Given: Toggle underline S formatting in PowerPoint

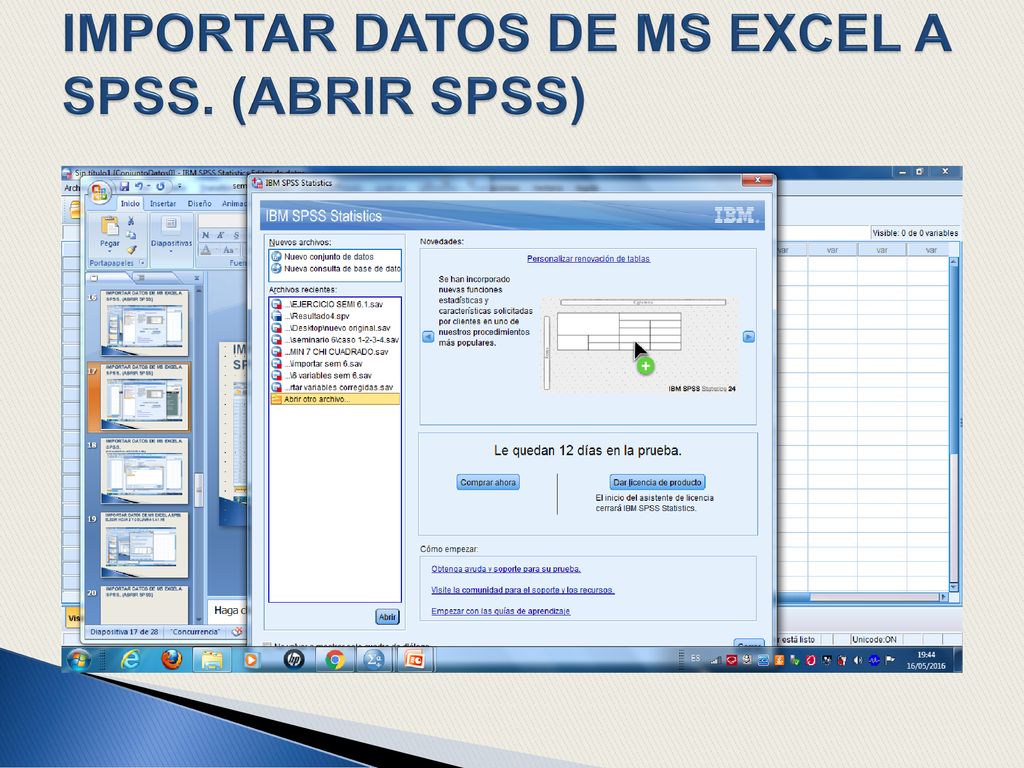Looking at the screenshot, I should (236, 235).
